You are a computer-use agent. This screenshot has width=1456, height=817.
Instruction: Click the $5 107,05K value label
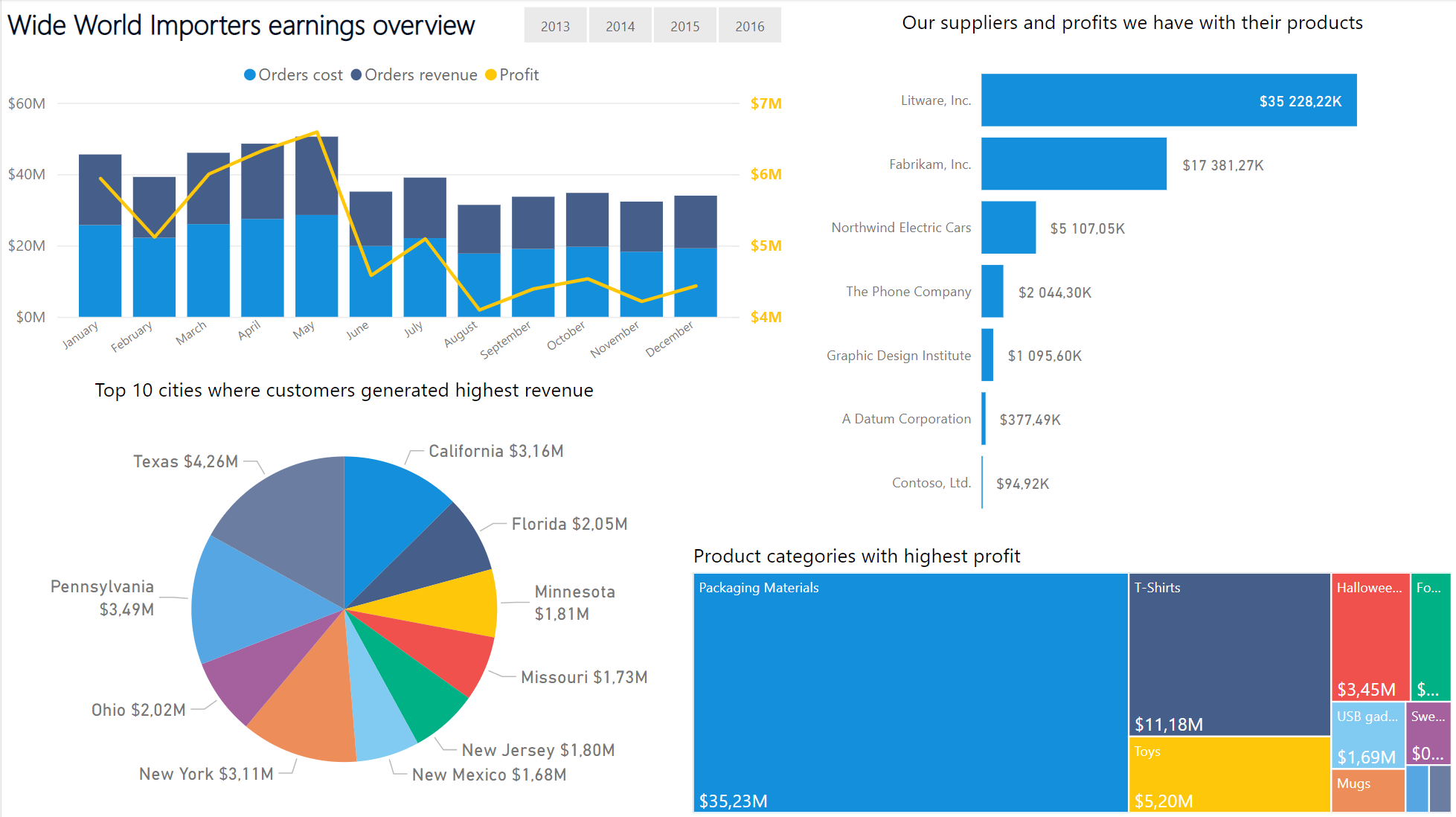click(1087, 228)
